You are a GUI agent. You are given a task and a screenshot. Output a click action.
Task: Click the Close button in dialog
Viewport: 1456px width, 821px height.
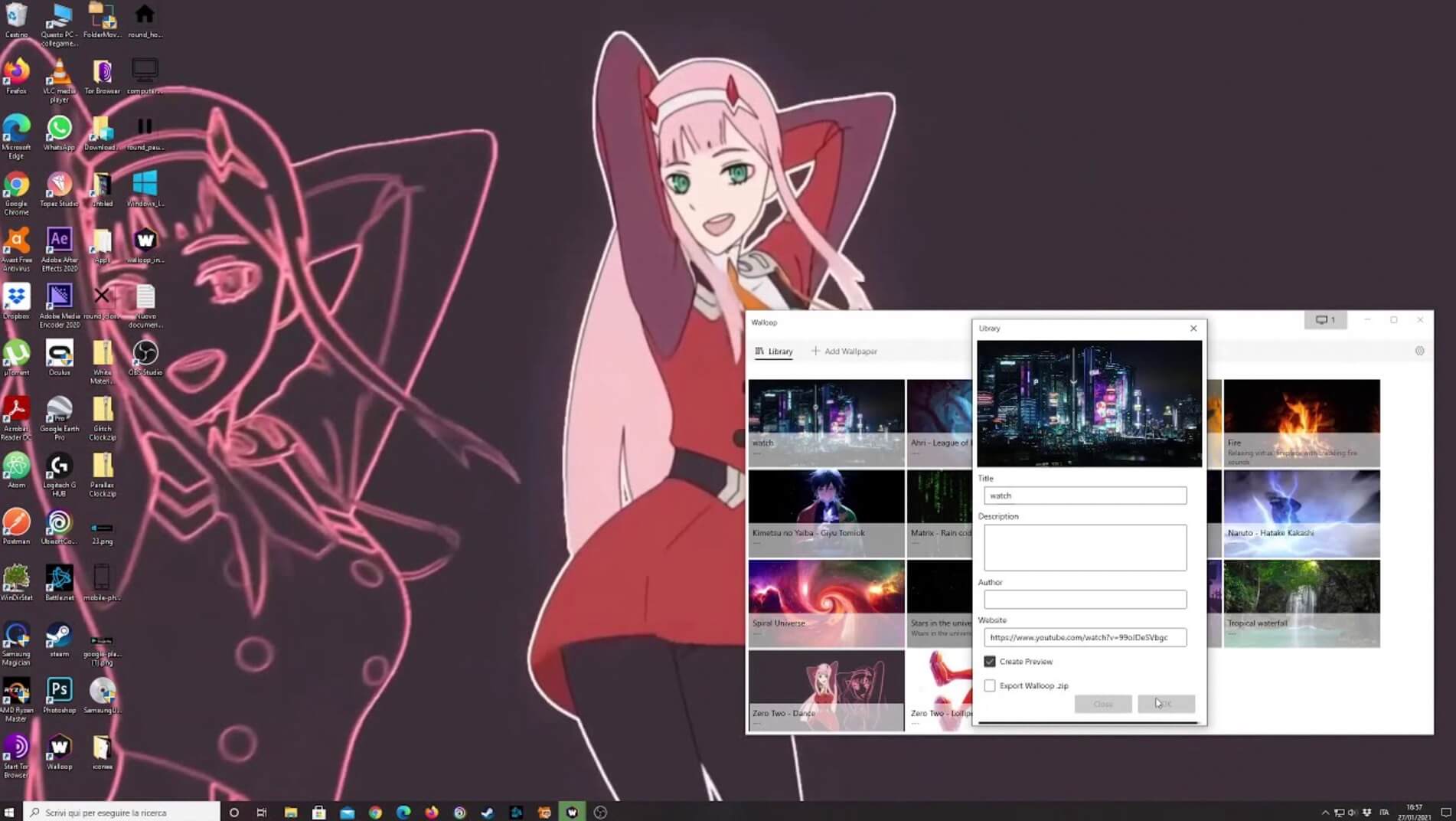click(1102, 704)
